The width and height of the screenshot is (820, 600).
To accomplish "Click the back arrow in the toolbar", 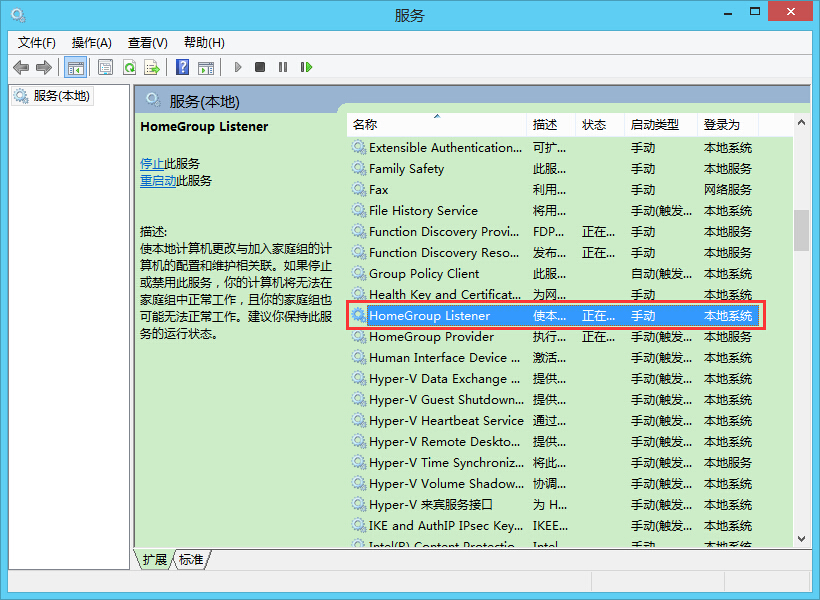I will point(21,67).
